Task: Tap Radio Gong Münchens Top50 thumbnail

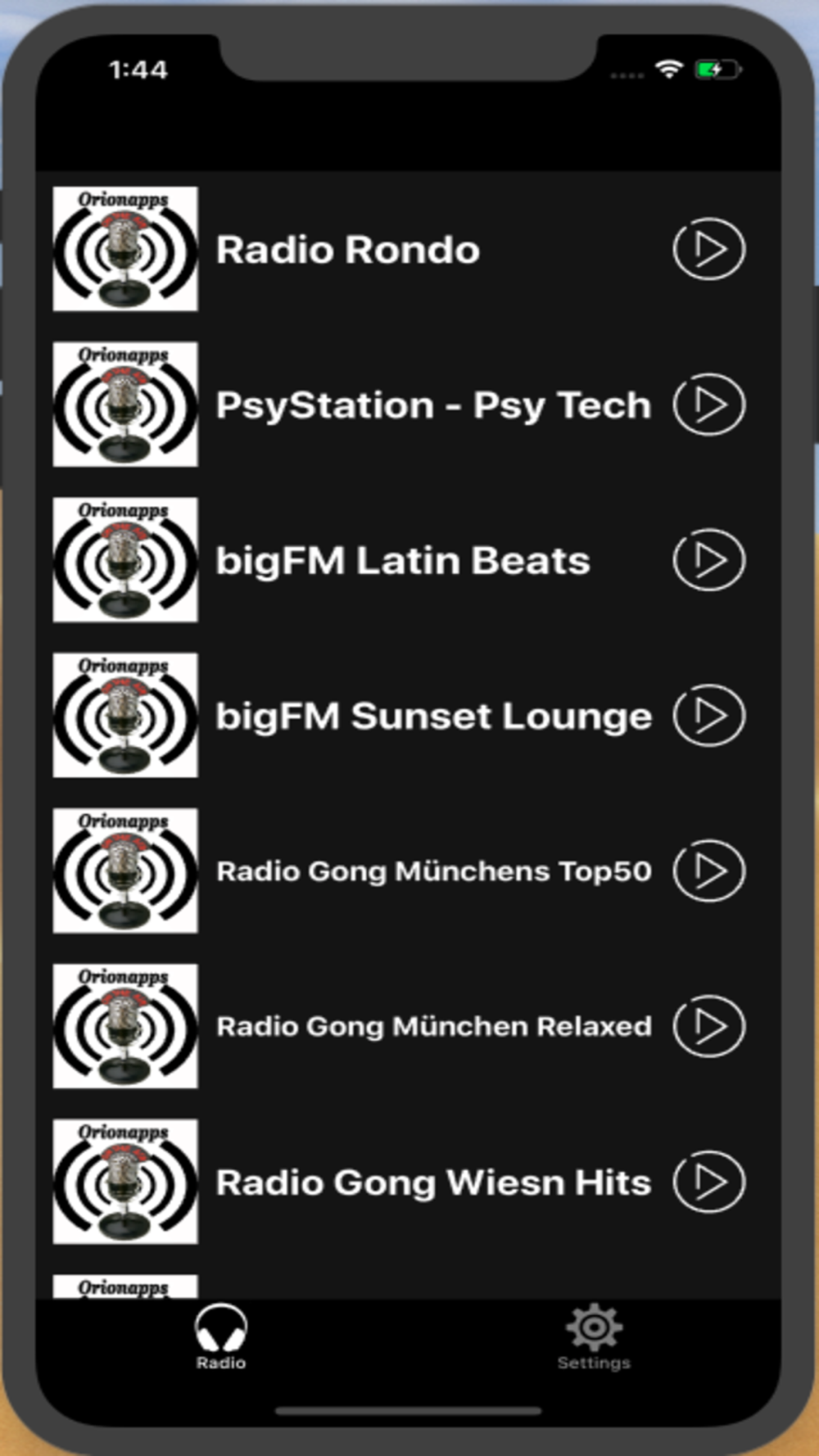Action: click(x=125, y=870)
